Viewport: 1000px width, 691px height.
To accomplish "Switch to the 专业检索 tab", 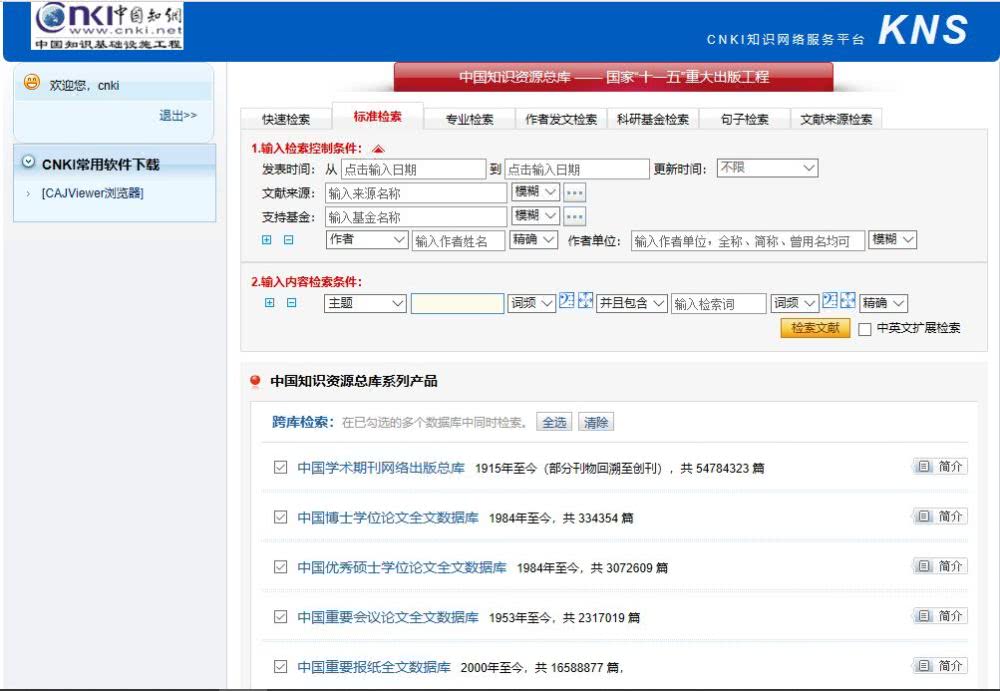I will 471,117.
